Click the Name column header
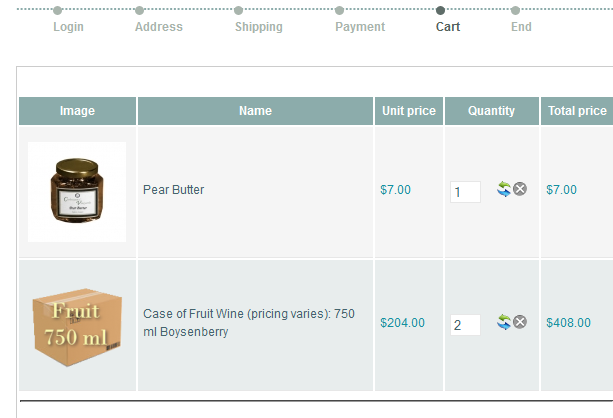 [255, 111]
